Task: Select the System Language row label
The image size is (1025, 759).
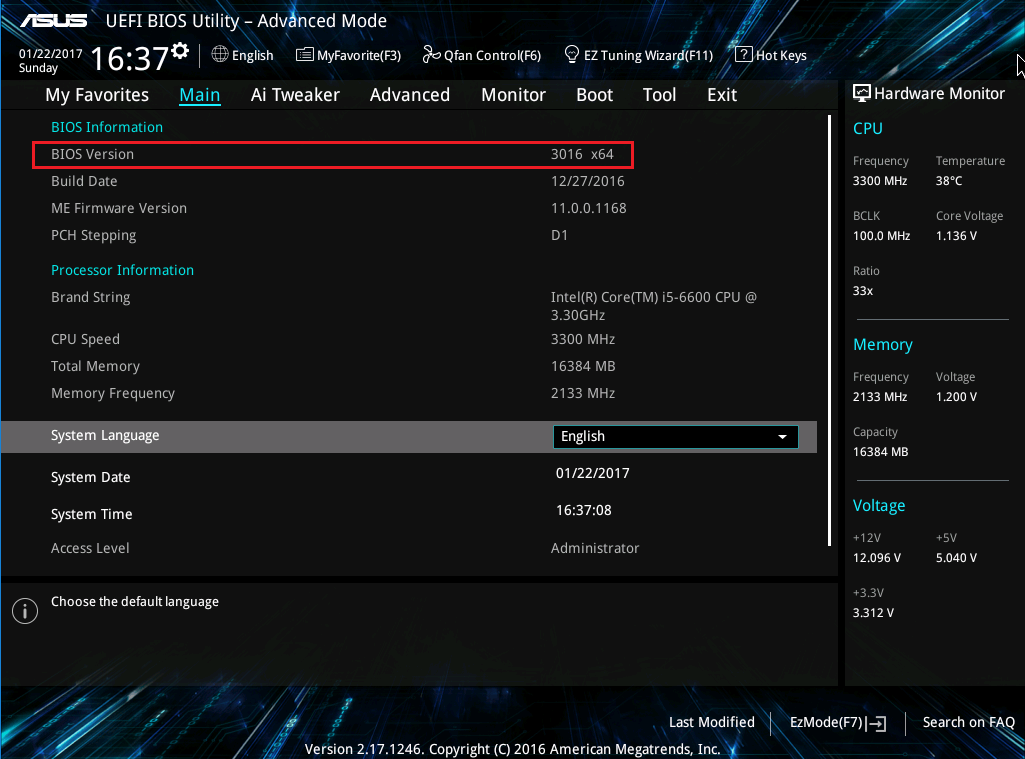Action: (x=105, y=435)
